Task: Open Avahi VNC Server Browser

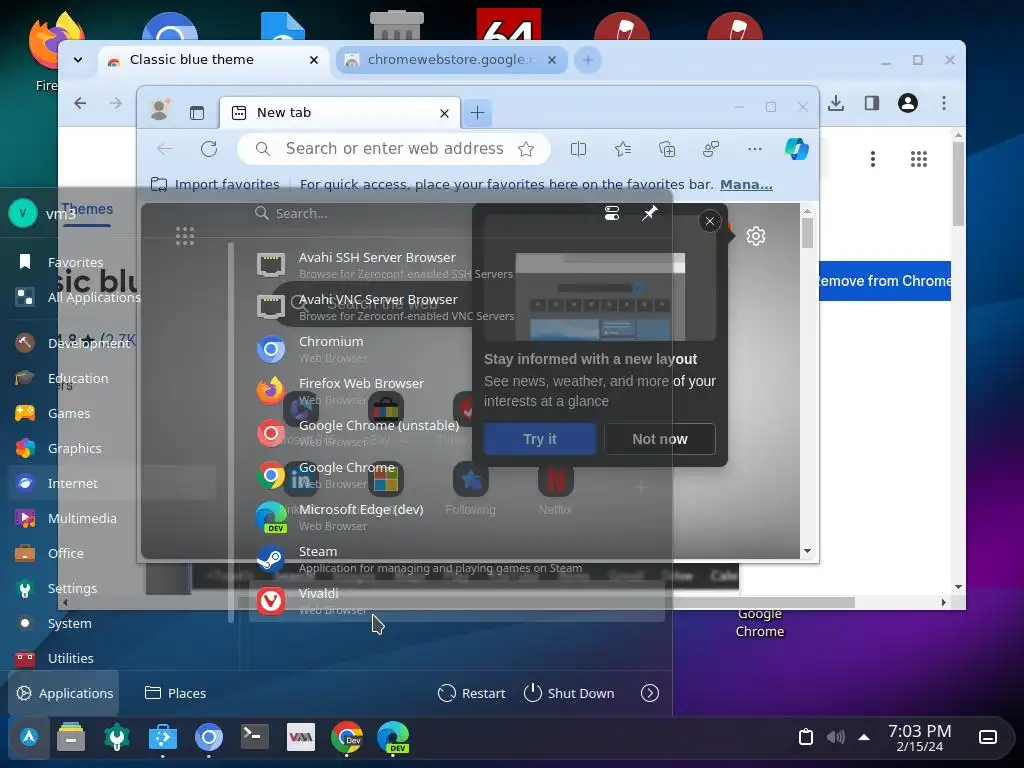Action: pyautogui.click(x=457, y=307)
